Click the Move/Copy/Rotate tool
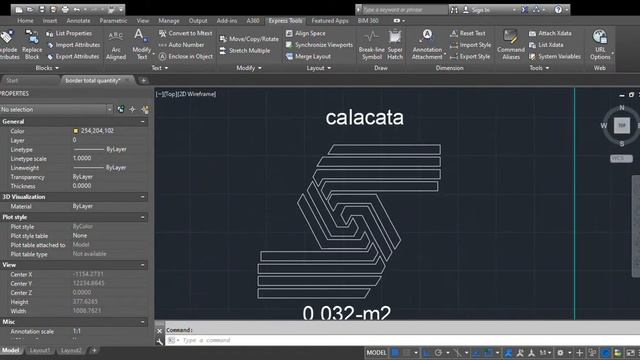Viewport: 640px width, 360px height. click(249, 39)
